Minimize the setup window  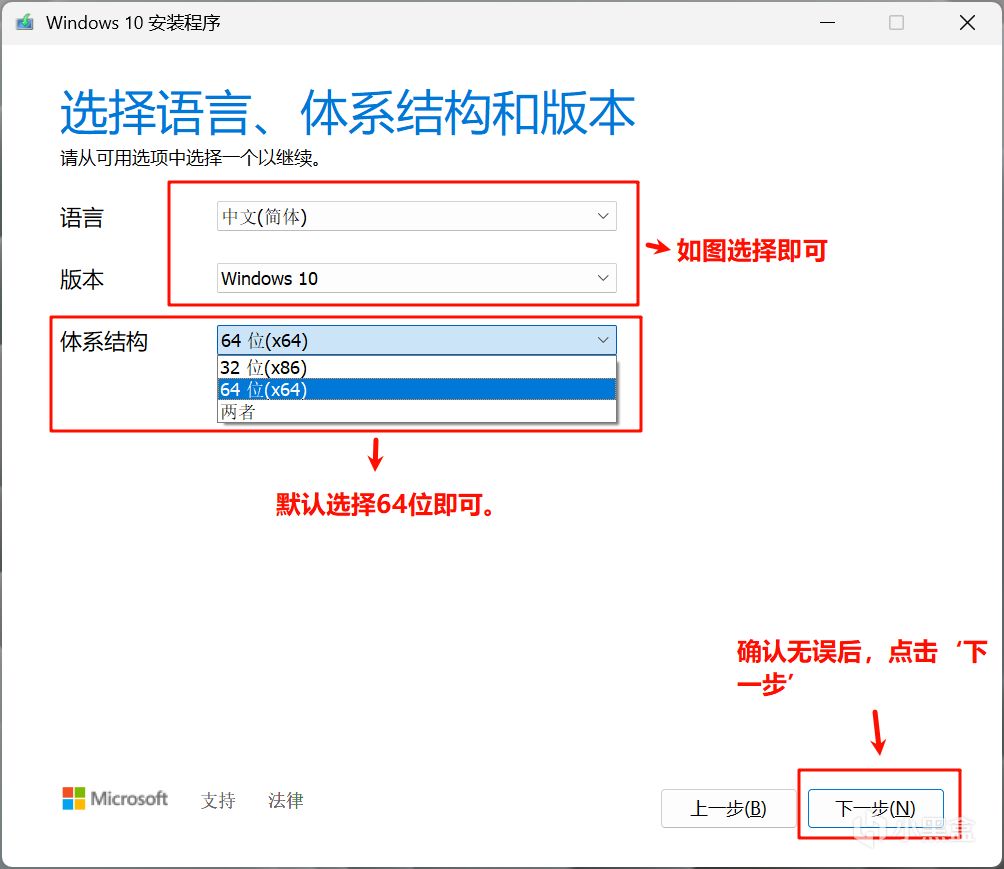pos(828,23)
